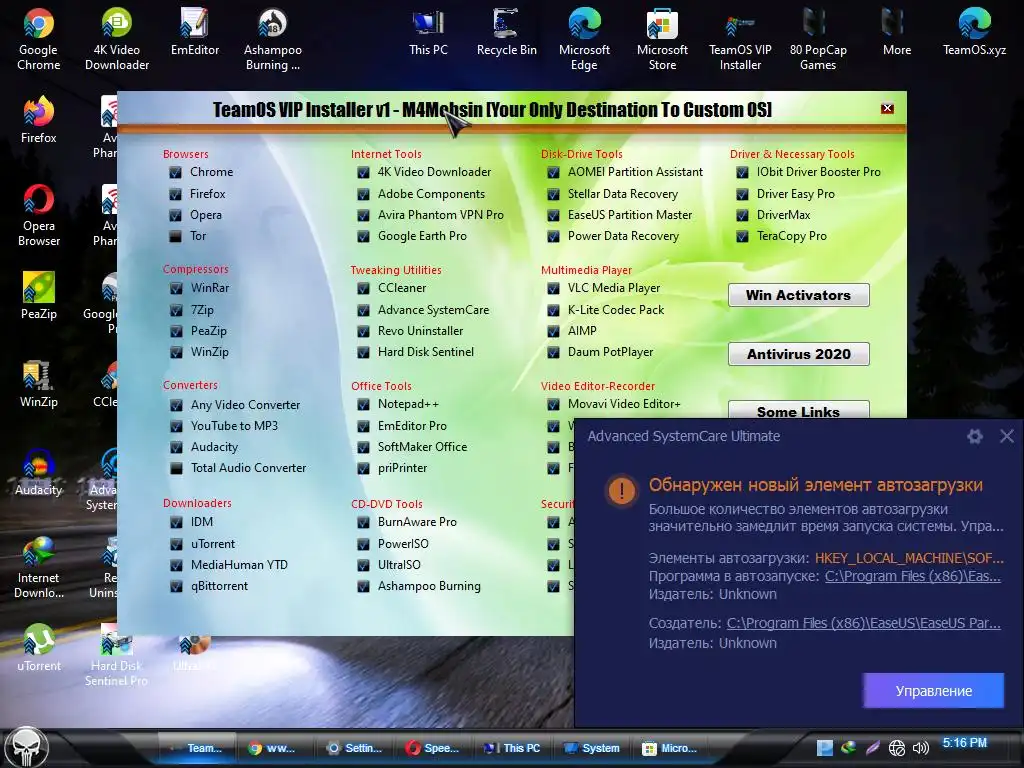Toggle the IDM checkbox
The height and width of the screenshot is (768, 1024).
pyautogui.click(x=176, y=522)
